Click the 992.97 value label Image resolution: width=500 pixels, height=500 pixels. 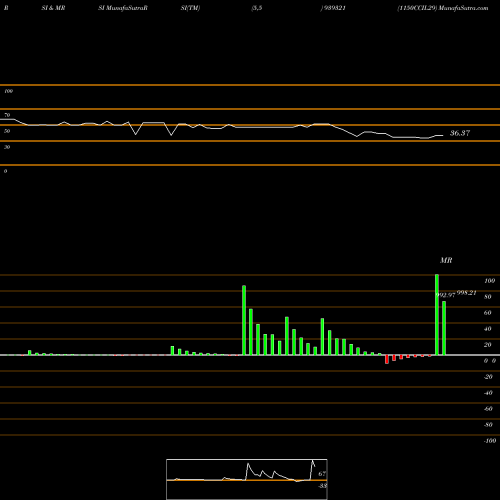click(445, 295)
